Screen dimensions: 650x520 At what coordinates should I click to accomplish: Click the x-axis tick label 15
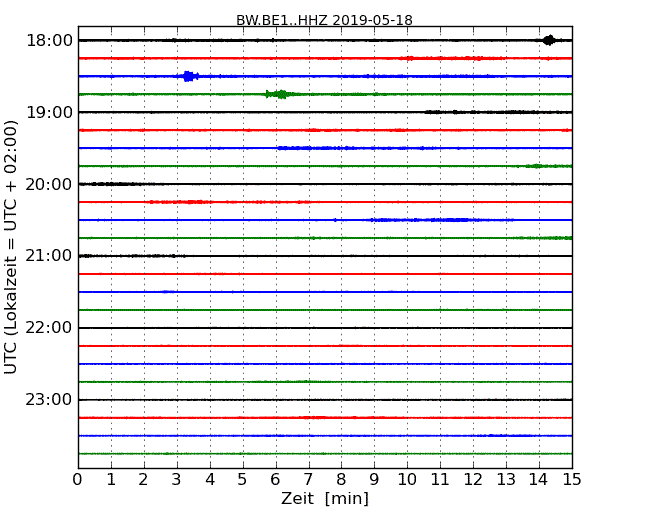[572, 480]
